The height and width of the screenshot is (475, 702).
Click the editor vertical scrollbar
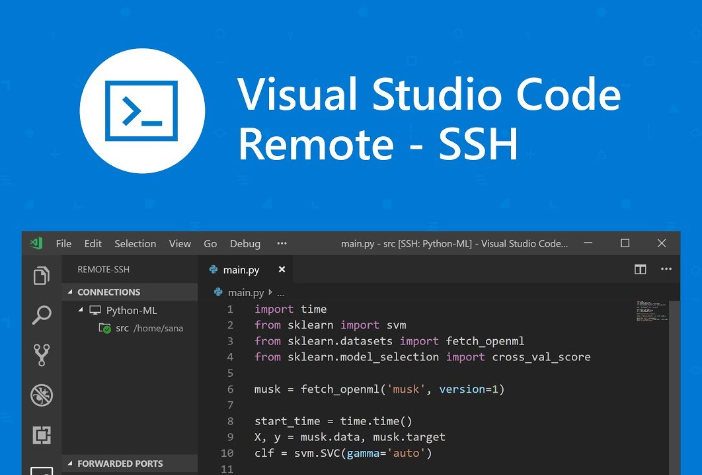pyautogui.click(x=674, y=387)
